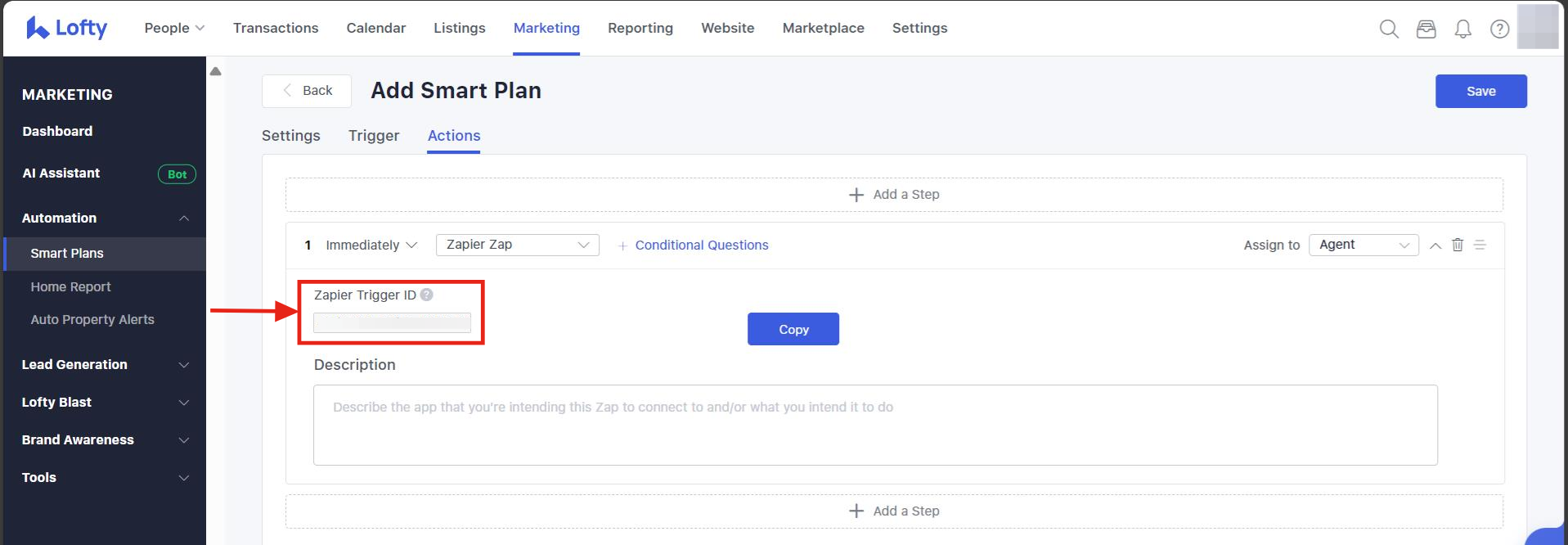This screenshot has width=1568, height=545.
Task: Open the Zapier Zap action dropdown
Action: pyautogui.click(x=517, y=245)
